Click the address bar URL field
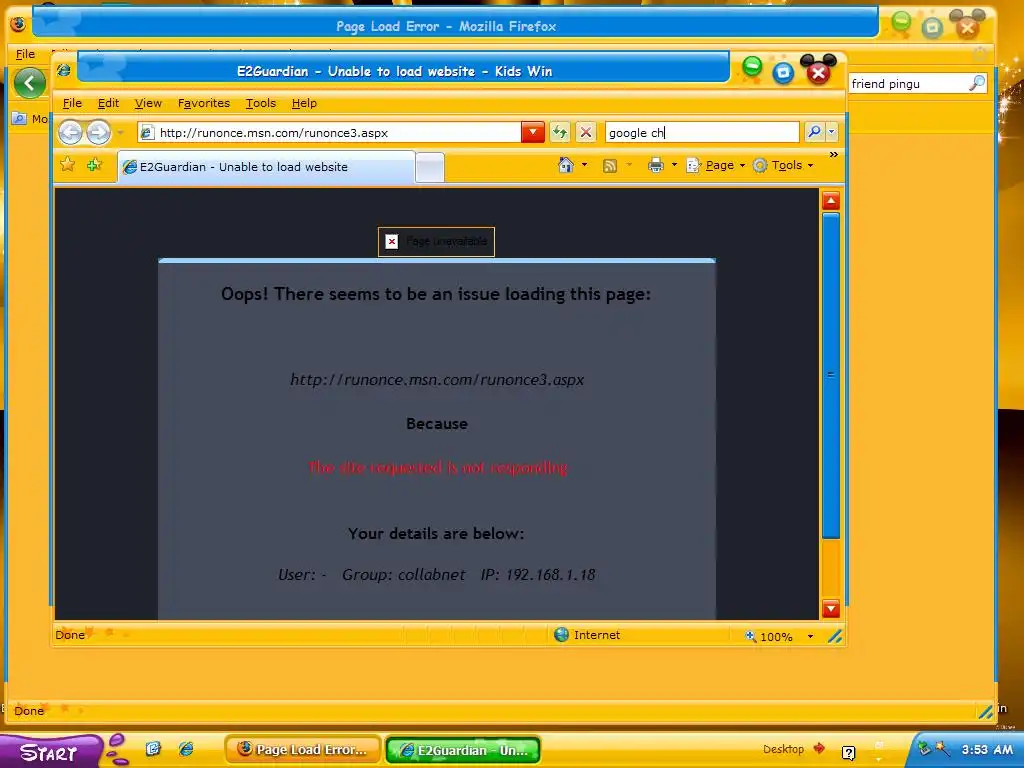The image size is (1024, 768). [x=329, y=133]
